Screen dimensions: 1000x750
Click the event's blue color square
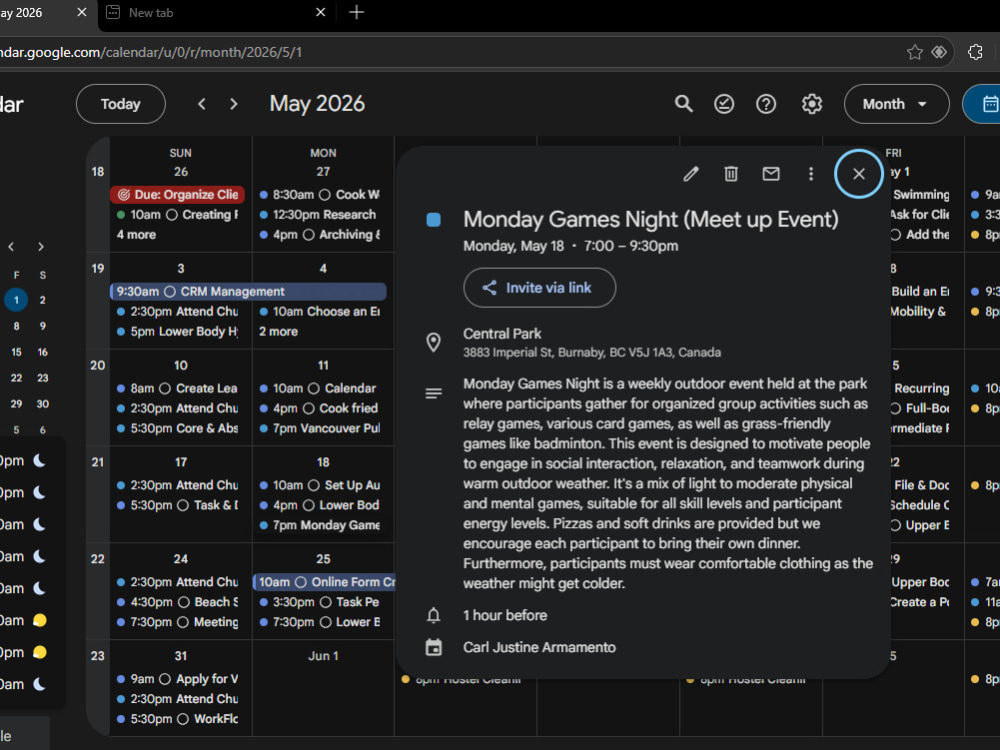click(x=433, y=220)
